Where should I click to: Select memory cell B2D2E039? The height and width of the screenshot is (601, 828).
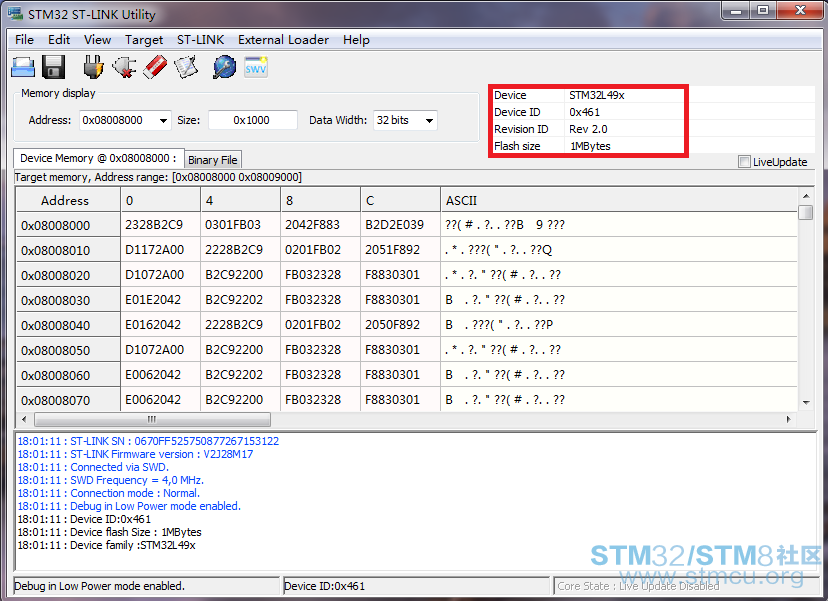tap(401, 225)
